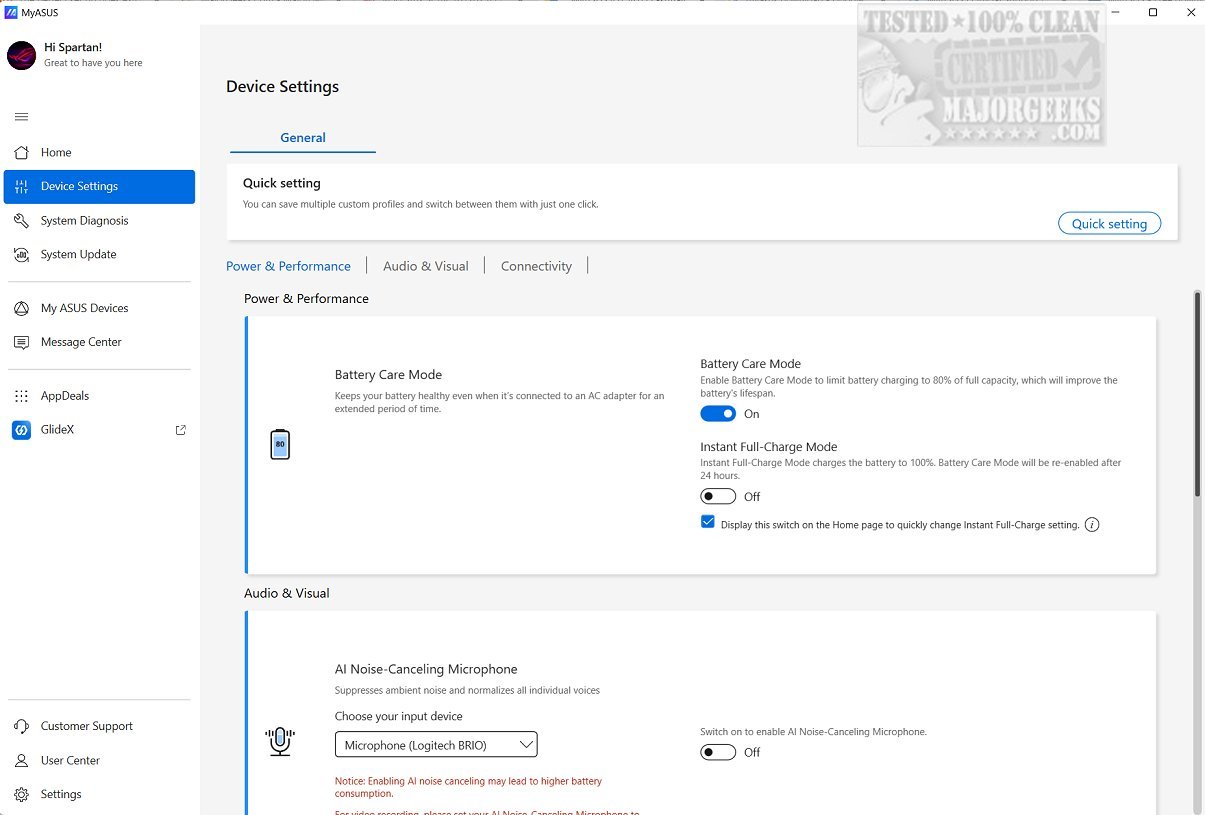Open the User Center link

click(x=70, y=761)
